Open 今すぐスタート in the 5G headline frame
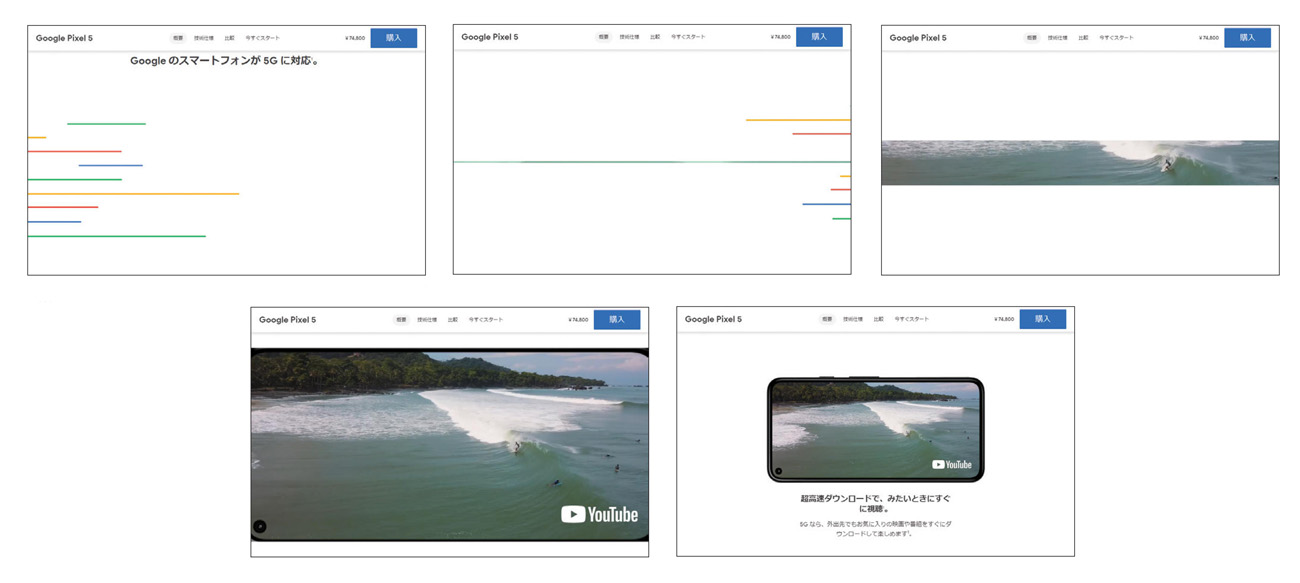This screenshot has height=583, width=1300. (x=263, y=38)
